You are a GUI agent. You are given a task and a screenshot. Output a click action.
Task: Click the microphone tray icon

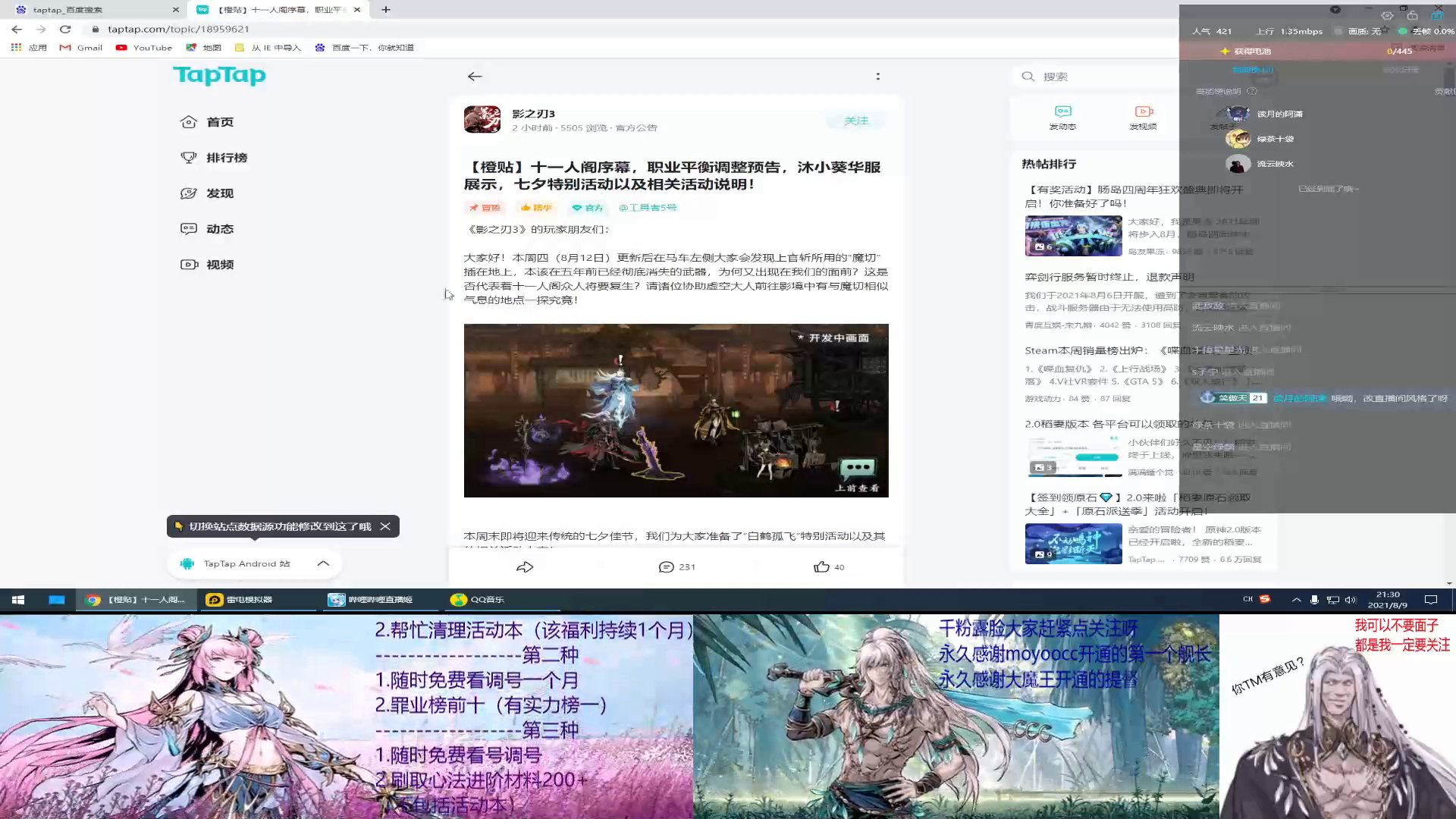click(1314, 599)
